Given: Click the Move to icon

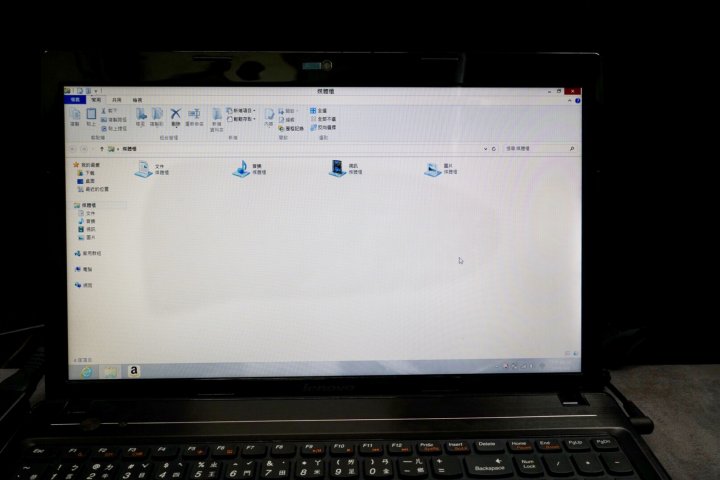Looking at the screenshot, I should point(141,117).
